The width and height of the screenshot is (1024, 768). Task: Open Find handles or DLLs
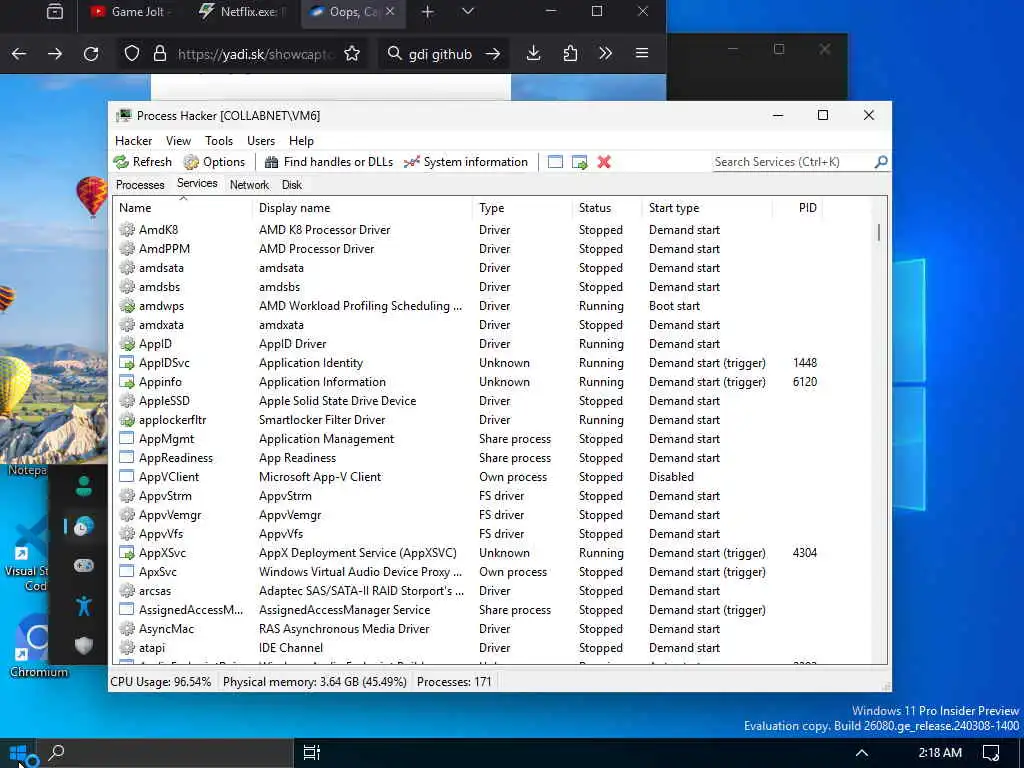coord(328,162)
